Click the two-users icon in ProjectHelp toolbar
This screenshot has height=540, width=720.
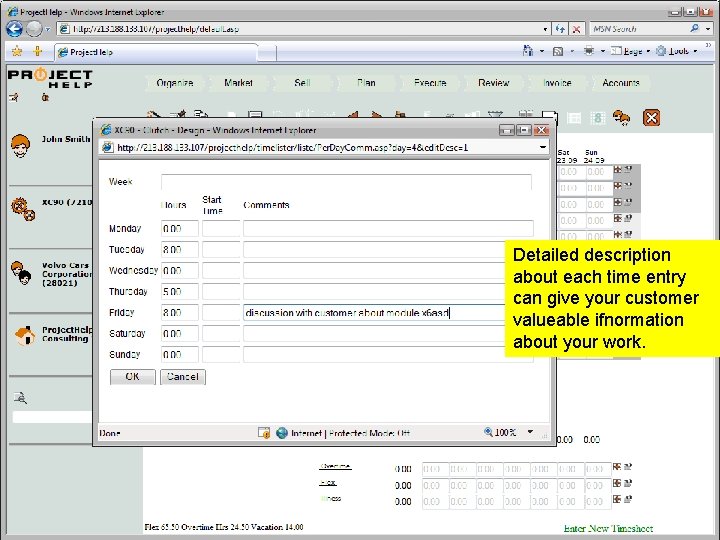[x=622, y=118]
